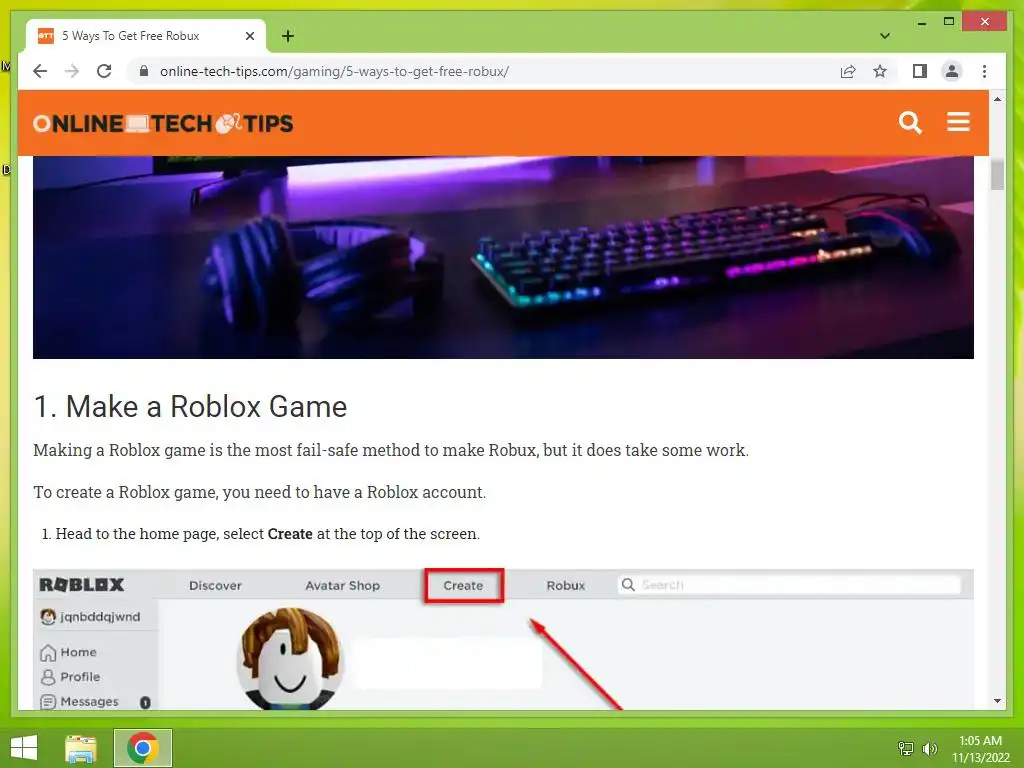Click the Roblox screenshot image

pyautogui.click(x=503, y=639)
